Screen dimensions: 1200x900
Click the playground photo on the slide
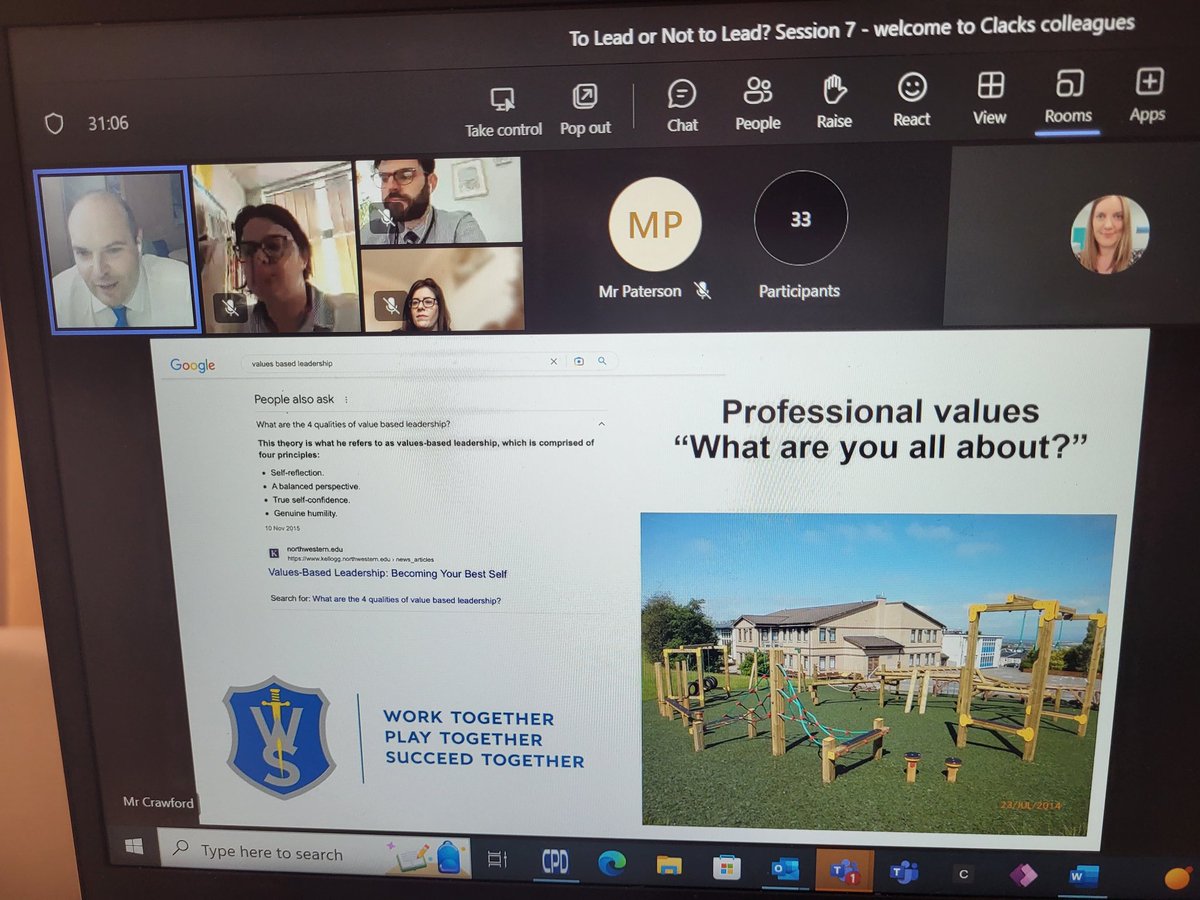pos(878,673)
